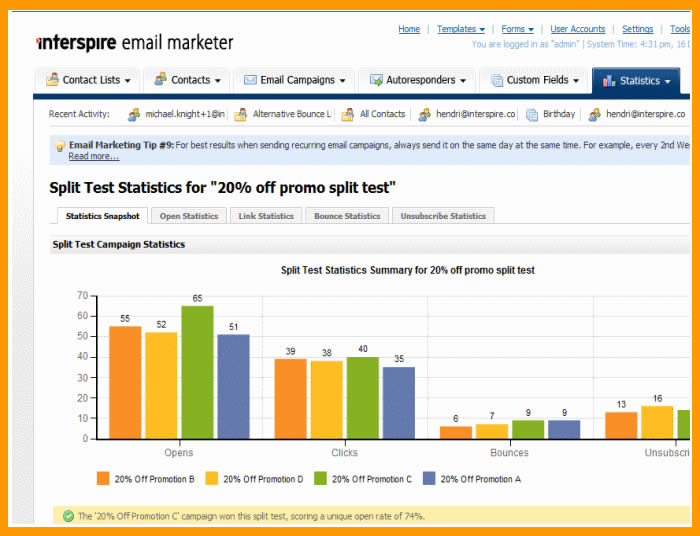Viewport: 700px width, 536px height.
Task: Click the Autoresponders icon
Action: (375, 80)
